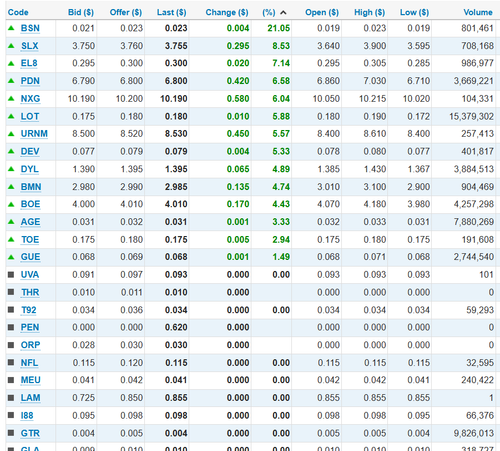Sort table by Change ($) column
This screenshot has width=500, height=451.
(227, 12)
